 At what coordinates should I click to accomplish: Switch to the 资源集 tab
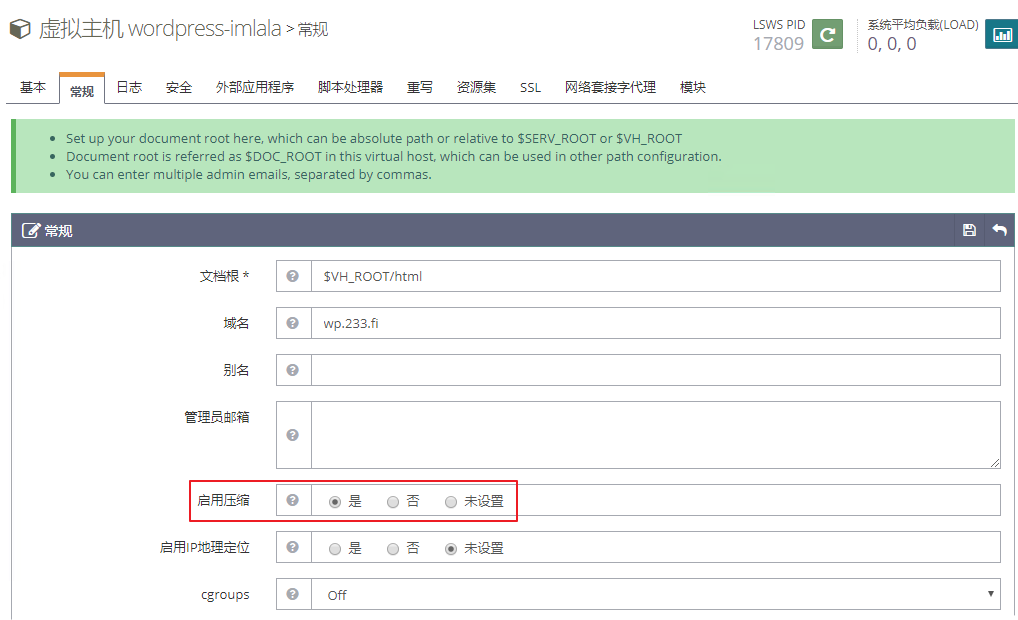click(x=476, y=87)
